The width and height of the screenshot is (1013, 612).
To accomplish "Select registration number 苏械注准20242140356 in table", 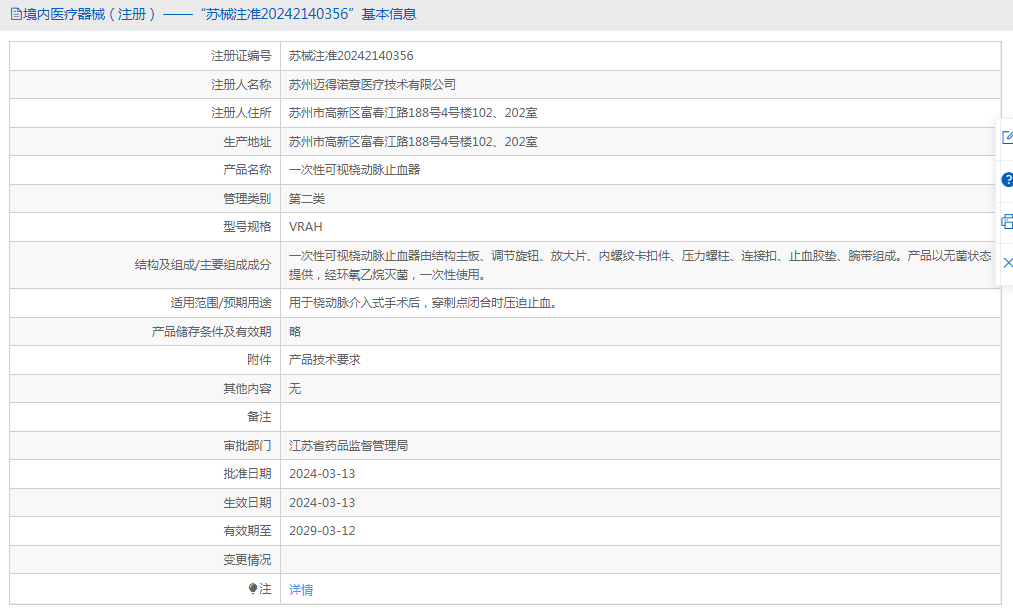I will pos(351,56).
